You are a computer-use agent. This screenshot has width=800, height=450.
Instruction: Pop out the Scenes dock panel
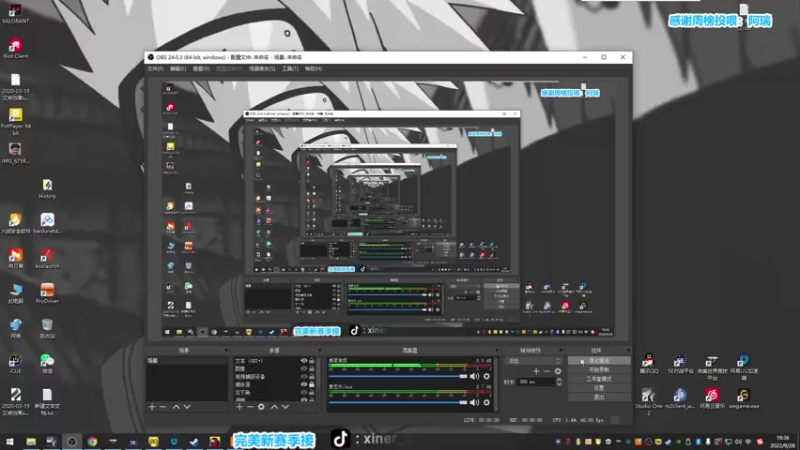click(226, 351)
